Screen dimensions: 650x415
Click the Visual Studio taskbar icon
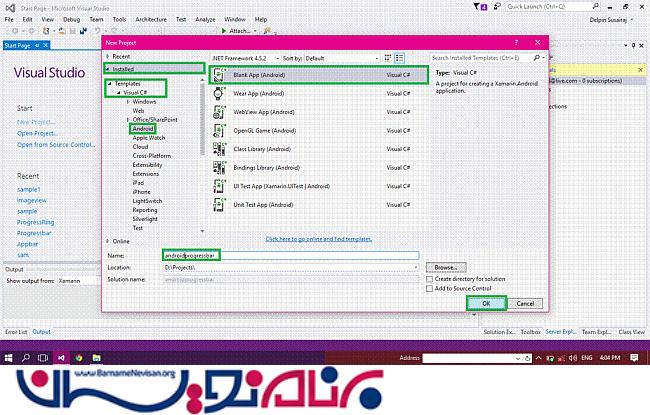pyautogui.click(x=61, y=358)
